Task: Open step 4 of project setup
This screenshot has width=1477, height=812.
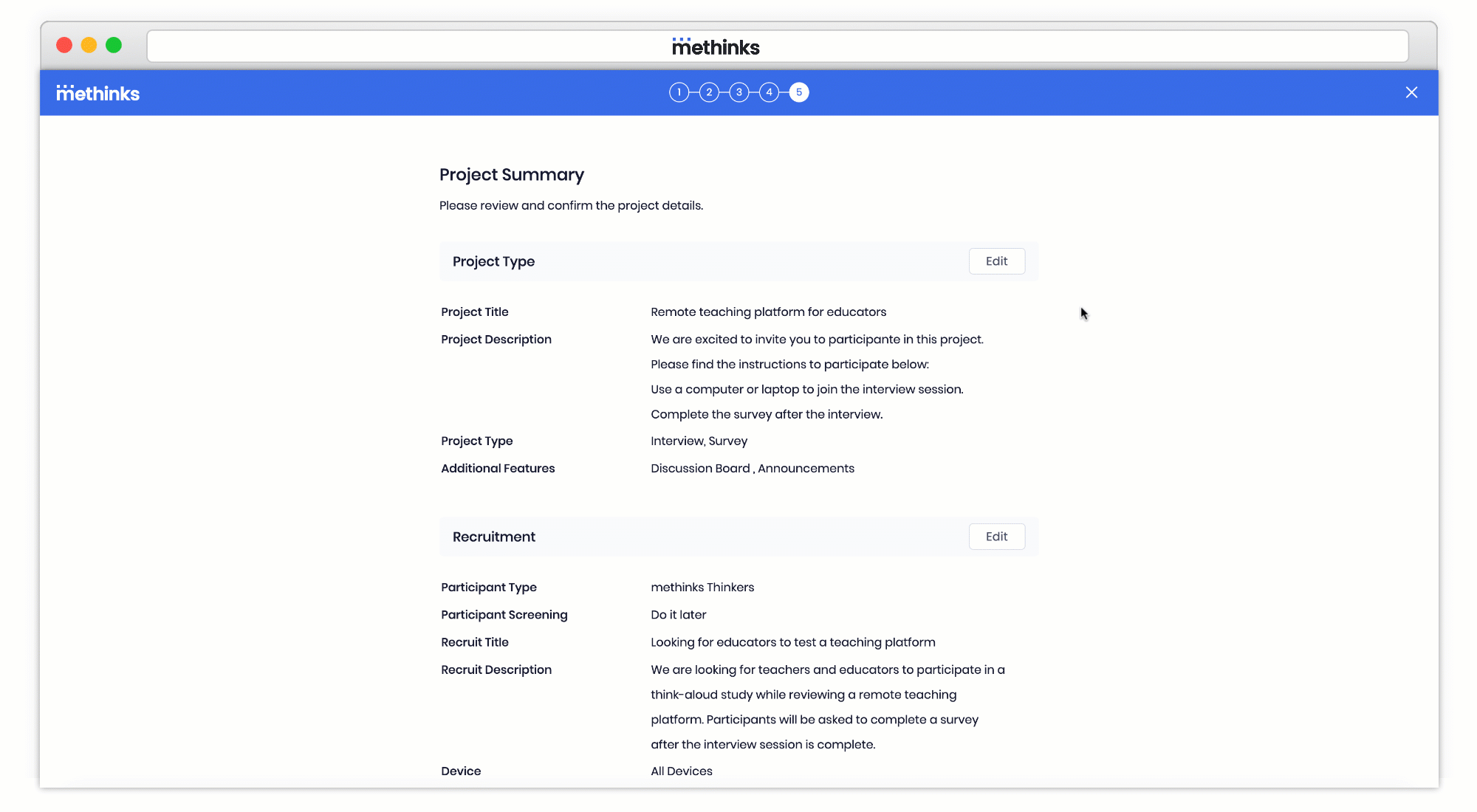Action: tap(769, 92)
